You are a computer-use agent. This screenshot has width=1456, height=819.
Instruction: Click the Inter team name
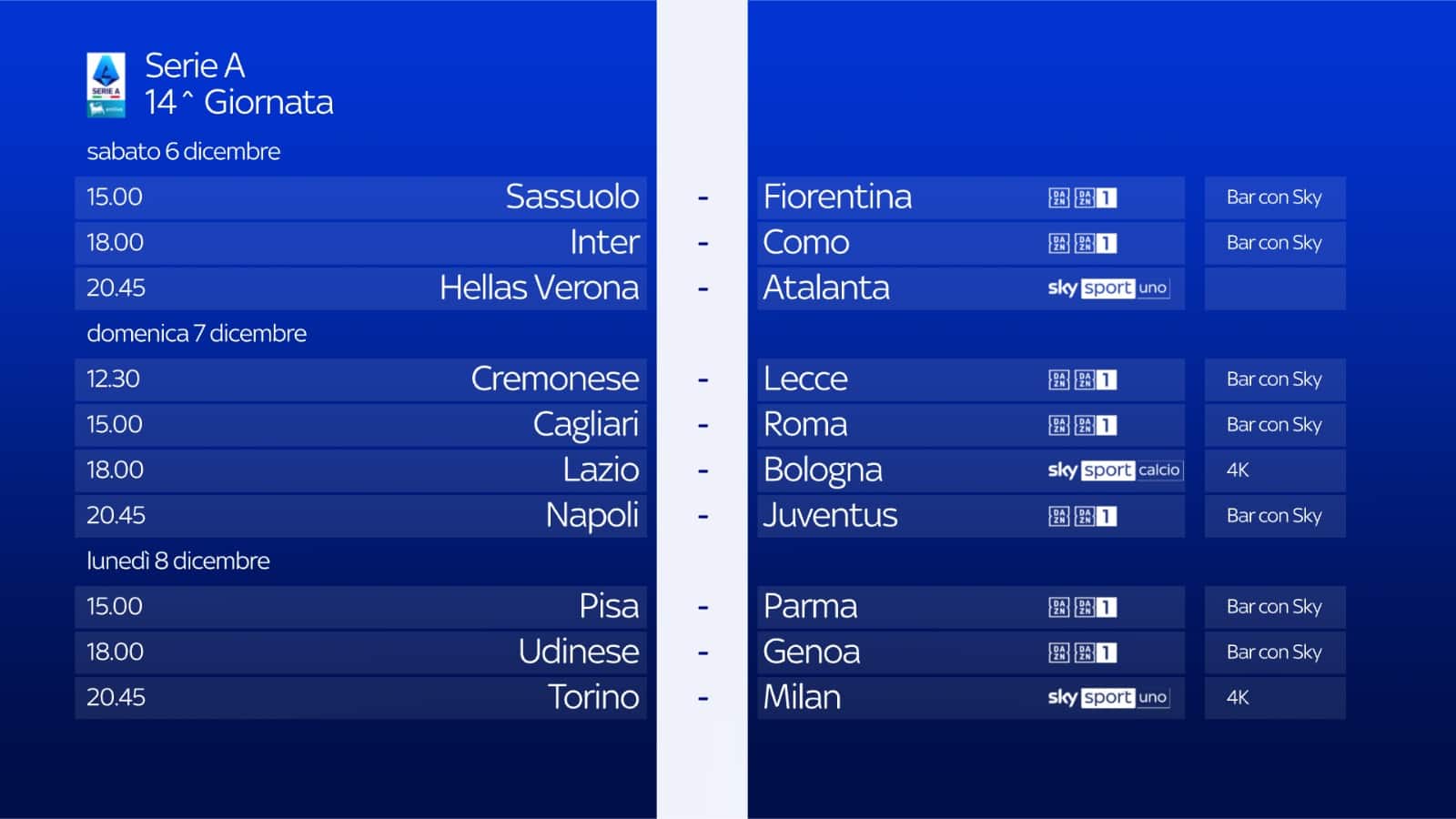point(604,243)
